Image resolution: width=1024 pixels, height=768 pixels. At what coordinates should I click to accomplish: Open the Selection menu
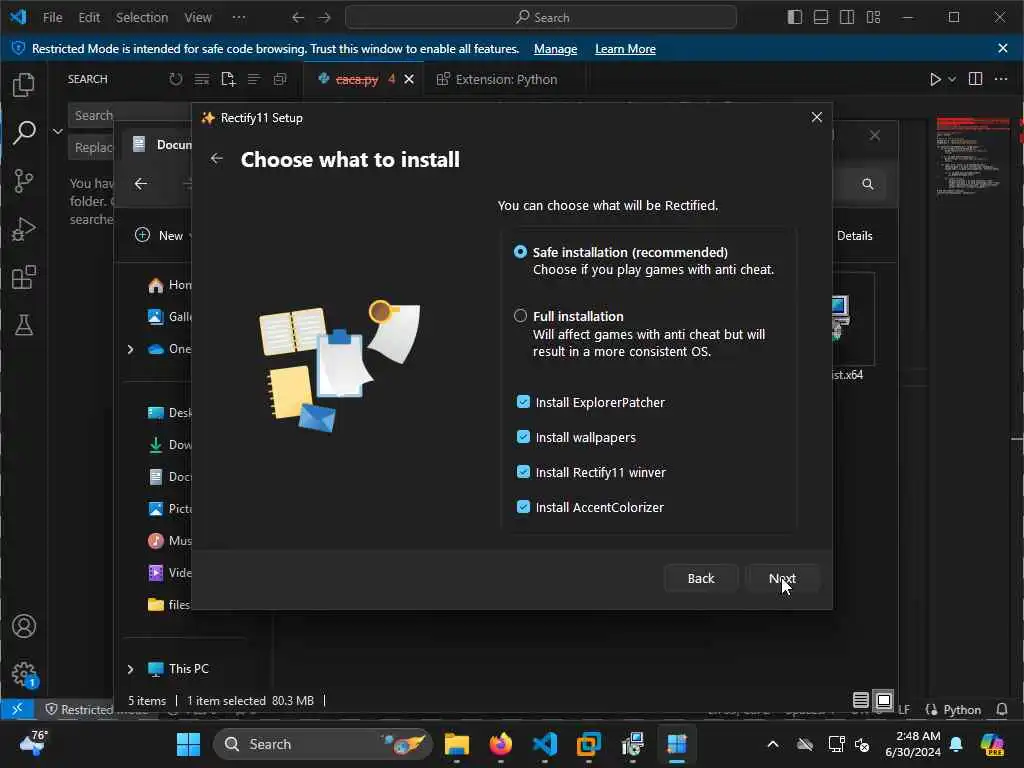tap(142, 18)
